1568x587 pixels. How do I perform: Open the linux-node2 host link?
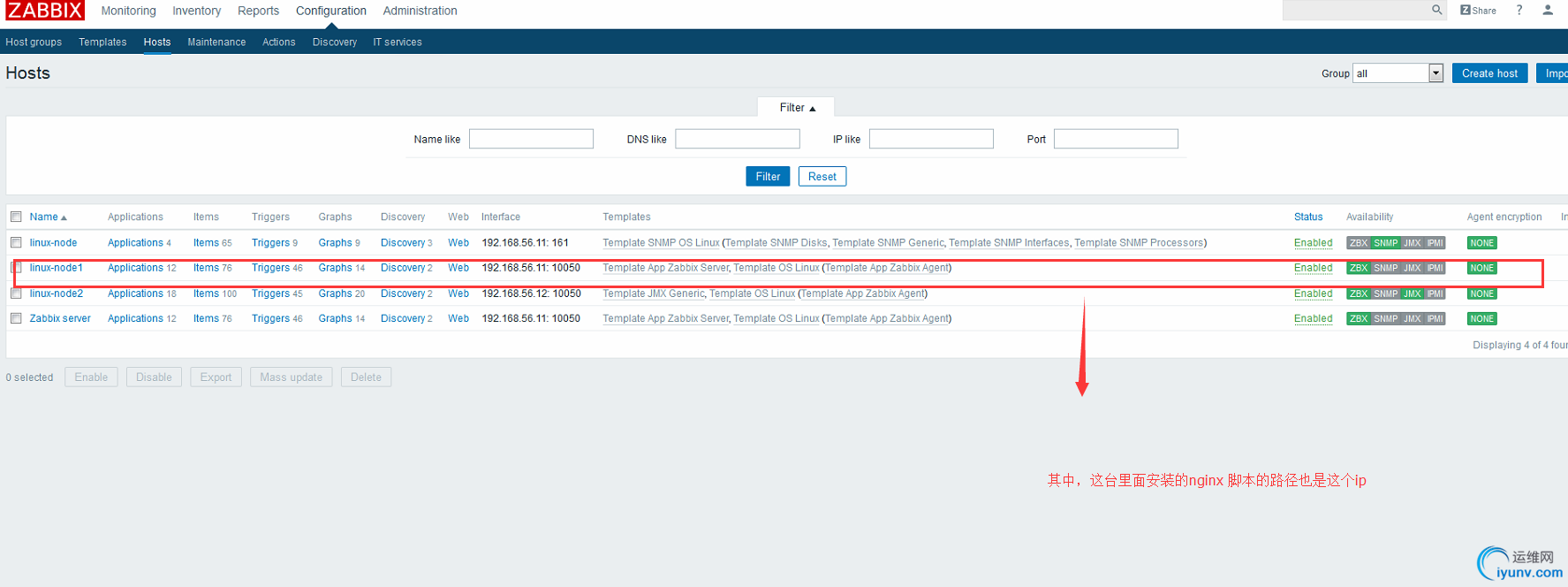pos(57,293)
